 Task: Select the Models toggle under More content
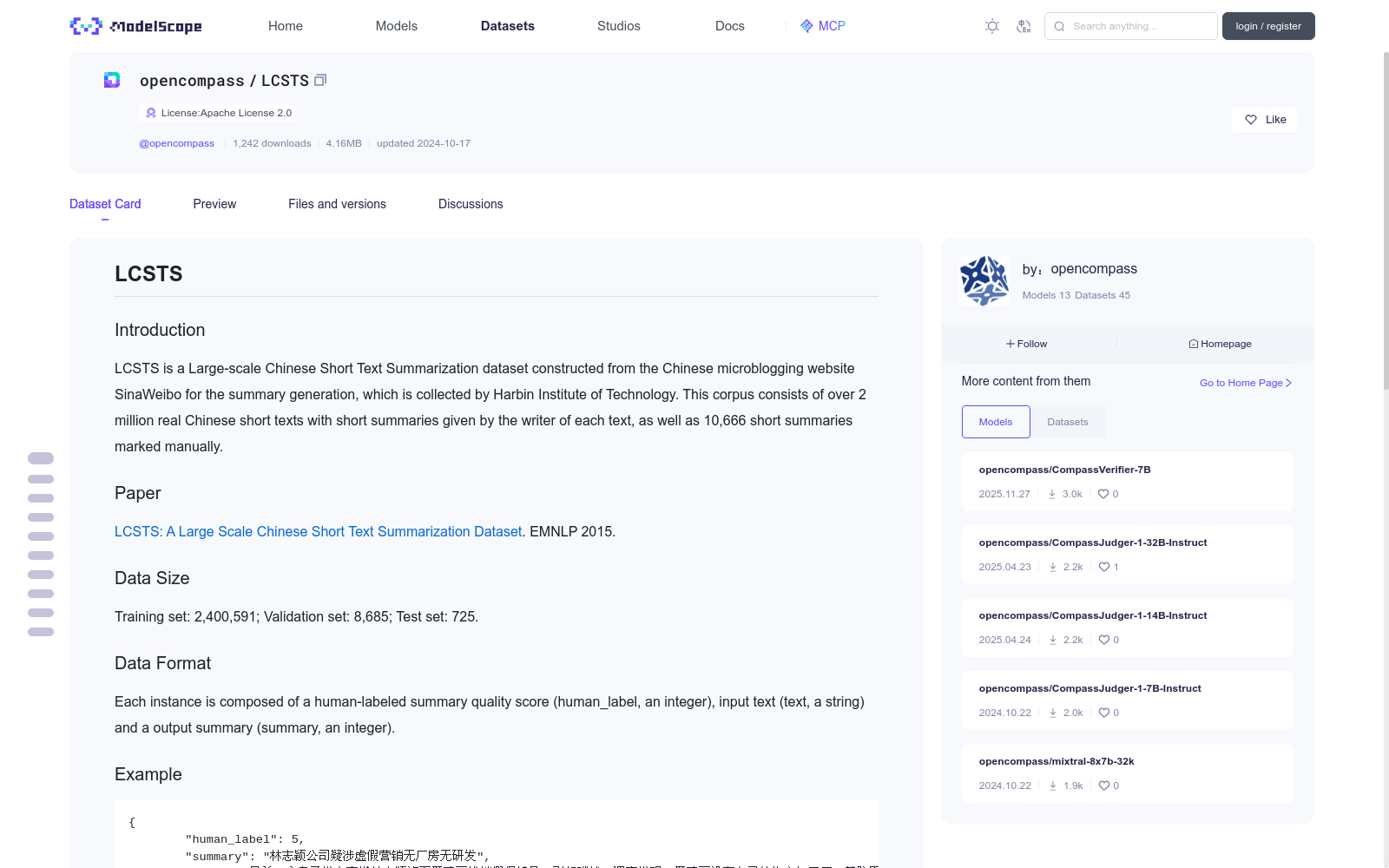pos(996,422)
